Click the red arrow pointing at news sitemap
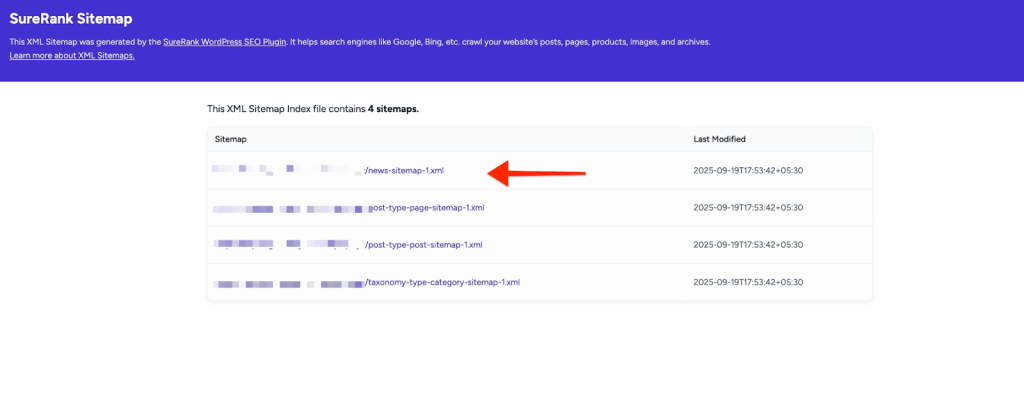Image resolution: width=1024 pixels, height=412 pixels. pyautogui.click(x=536, y=173)
